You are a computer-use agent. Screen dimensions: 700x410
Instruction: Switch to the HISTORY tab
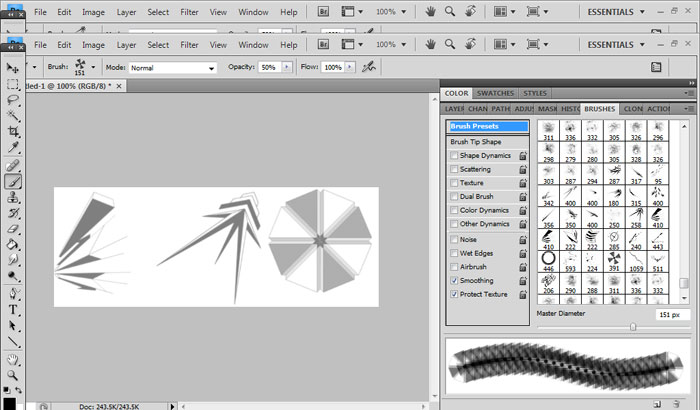(570, 109)
